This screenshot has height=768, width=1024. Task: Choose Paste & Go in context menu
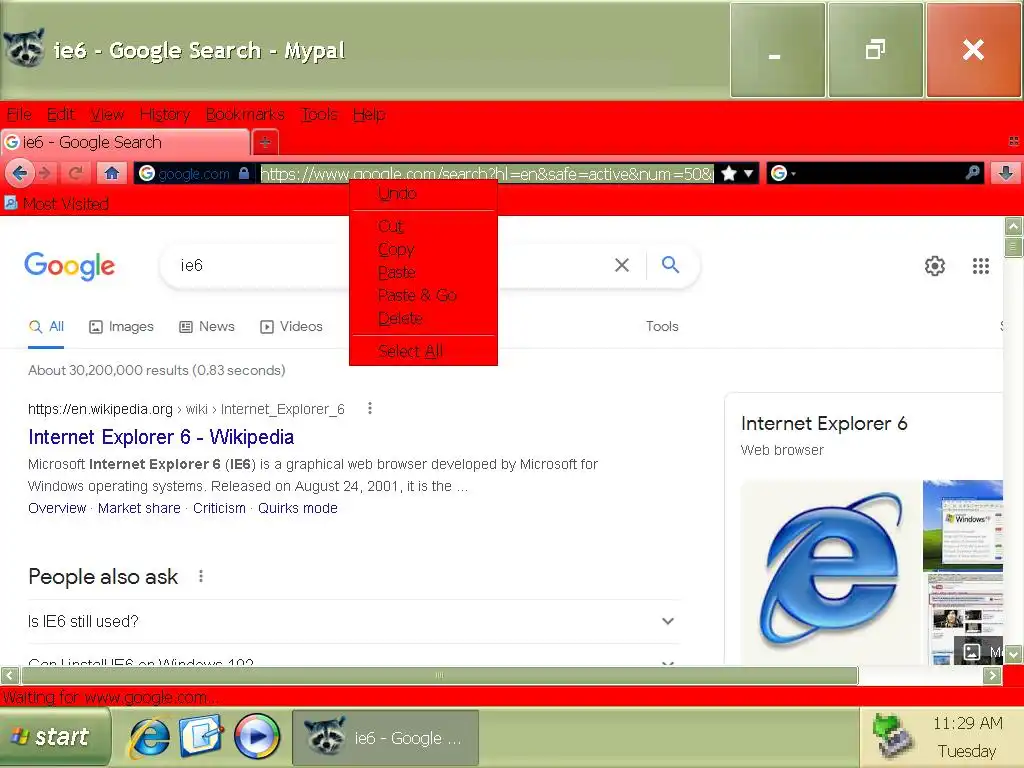[423, 295]
